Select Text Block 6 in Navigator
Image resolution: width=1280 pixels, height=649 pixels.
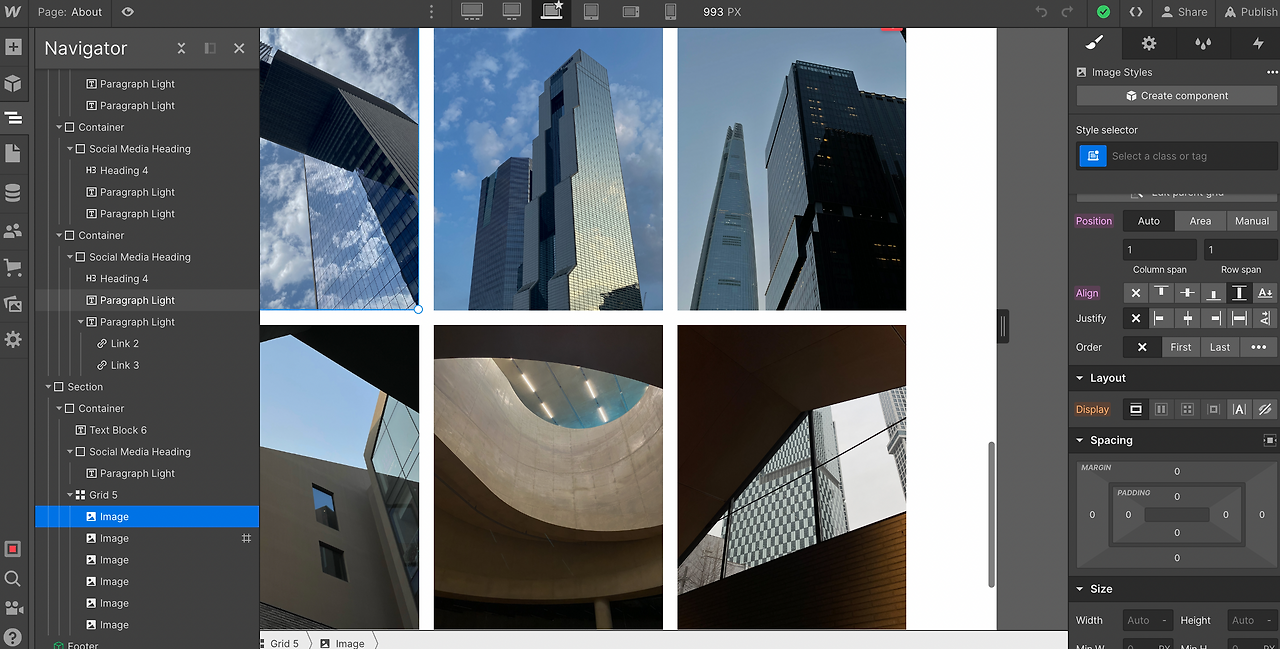click(118, 430)
